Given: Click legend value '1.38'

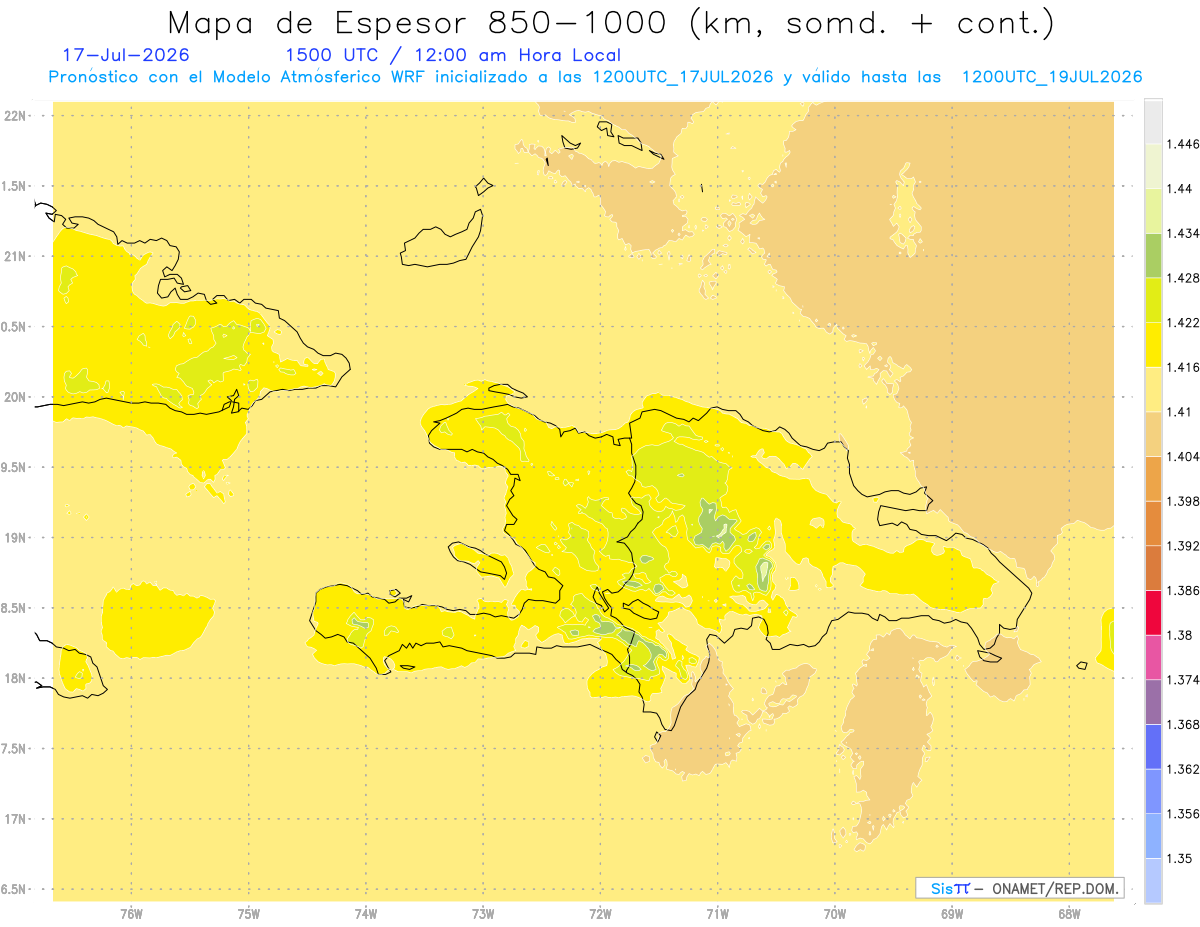Looking at the screenshot, I should [1180, 635].
